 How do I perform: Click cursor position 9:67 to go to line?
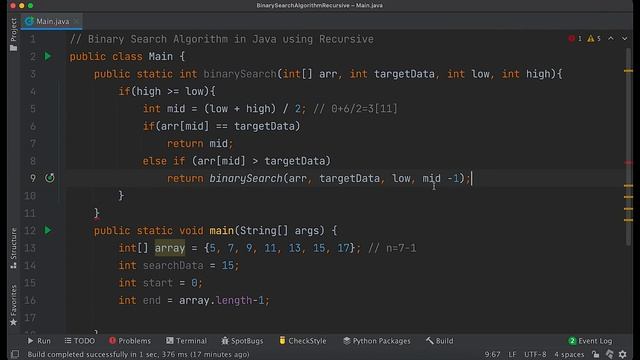click(492, 354)
